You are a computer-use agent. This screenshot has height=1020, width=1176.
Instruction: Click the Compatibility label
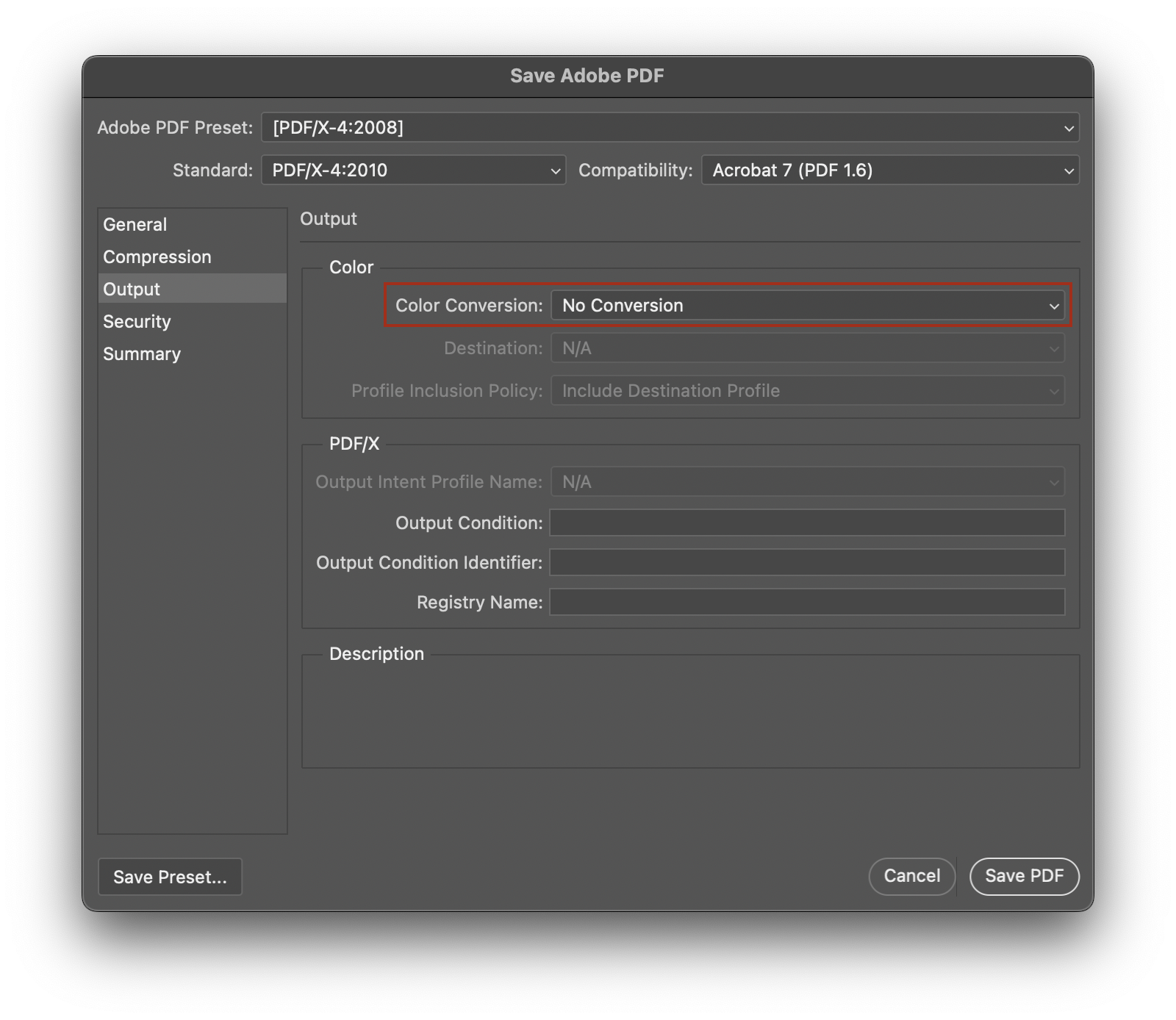pyautogui.click(x=636, y=170)
